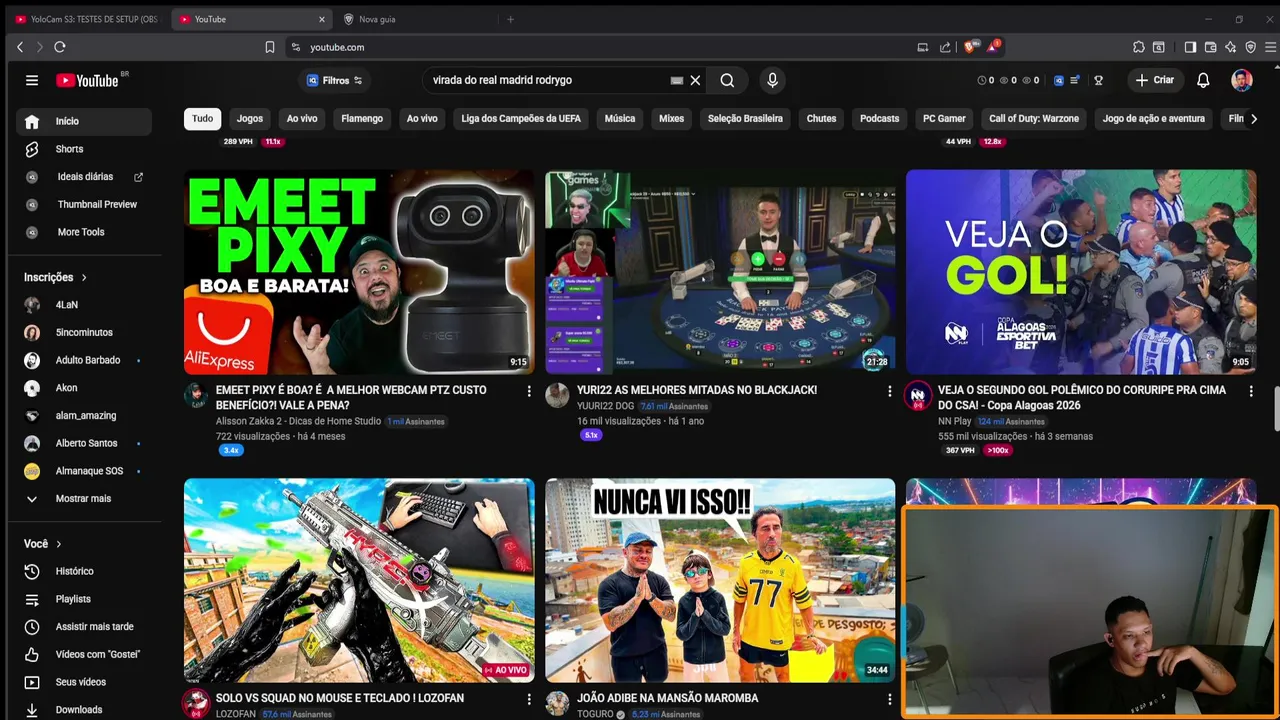Go to Início in the sidebar

[x=84, y=121]
